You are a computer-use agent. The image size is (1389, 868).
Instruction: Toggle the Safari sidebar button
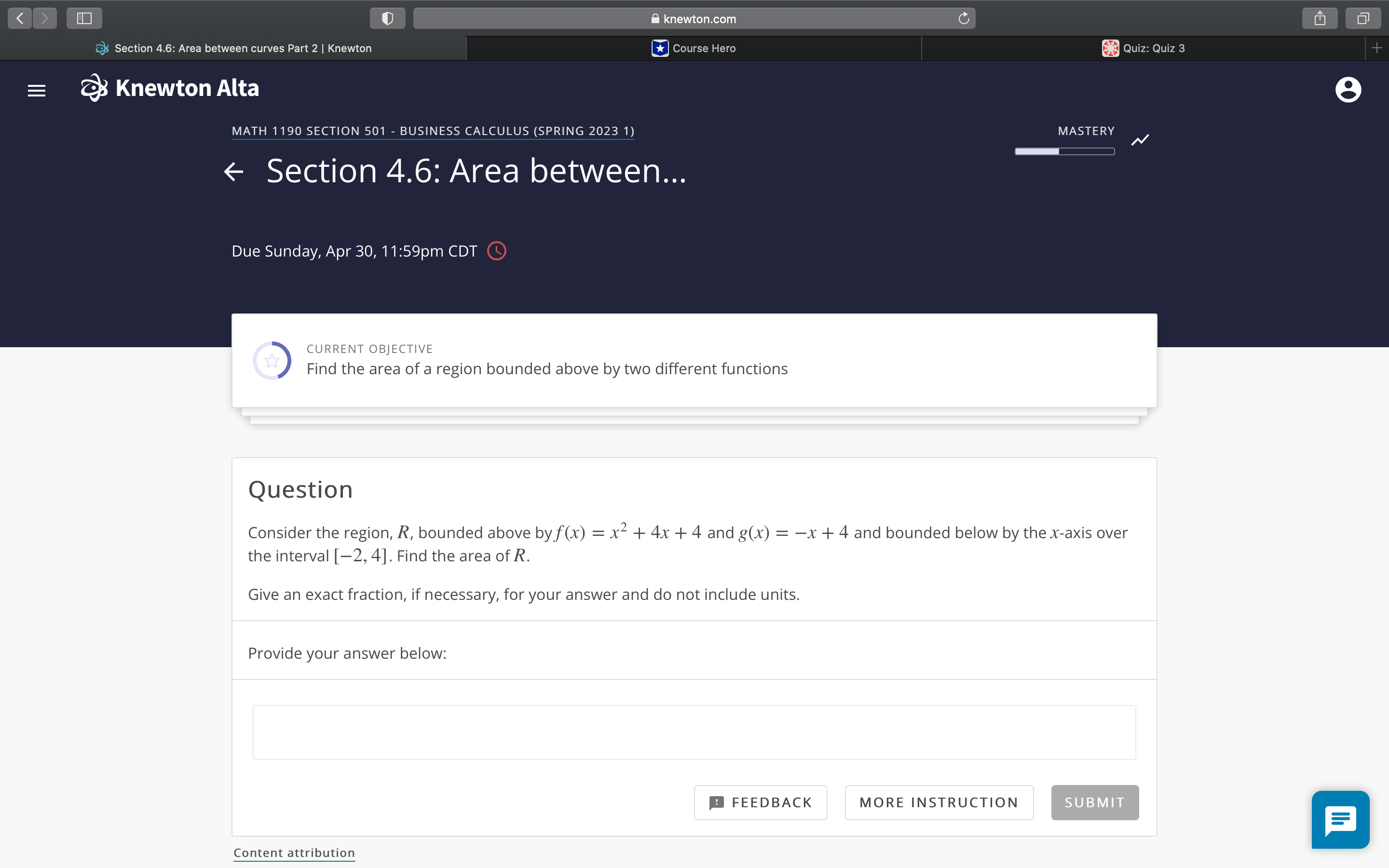coord(84,18)
